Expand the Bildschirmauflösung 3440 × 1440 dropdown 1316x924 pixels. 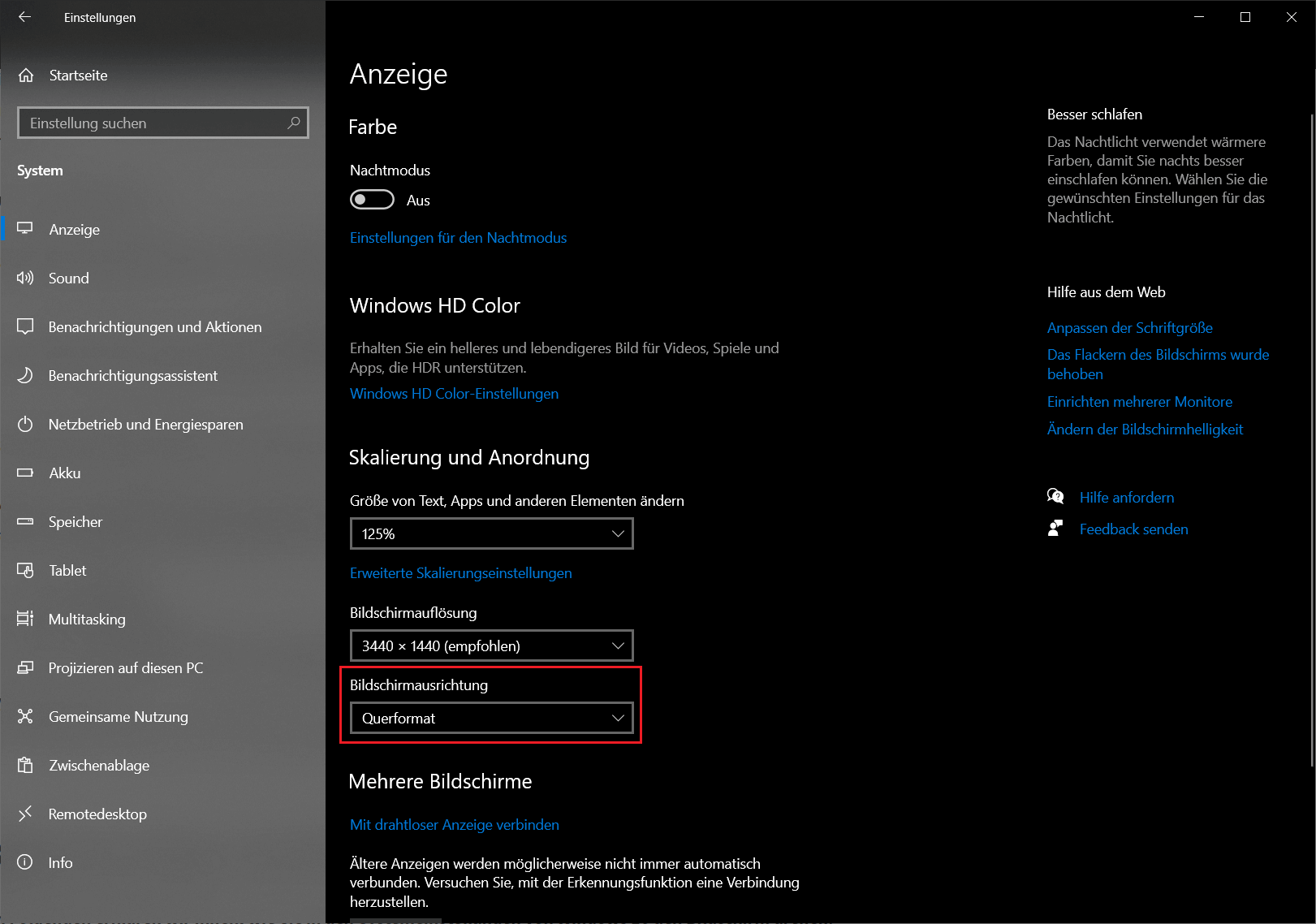pos(491,646)
